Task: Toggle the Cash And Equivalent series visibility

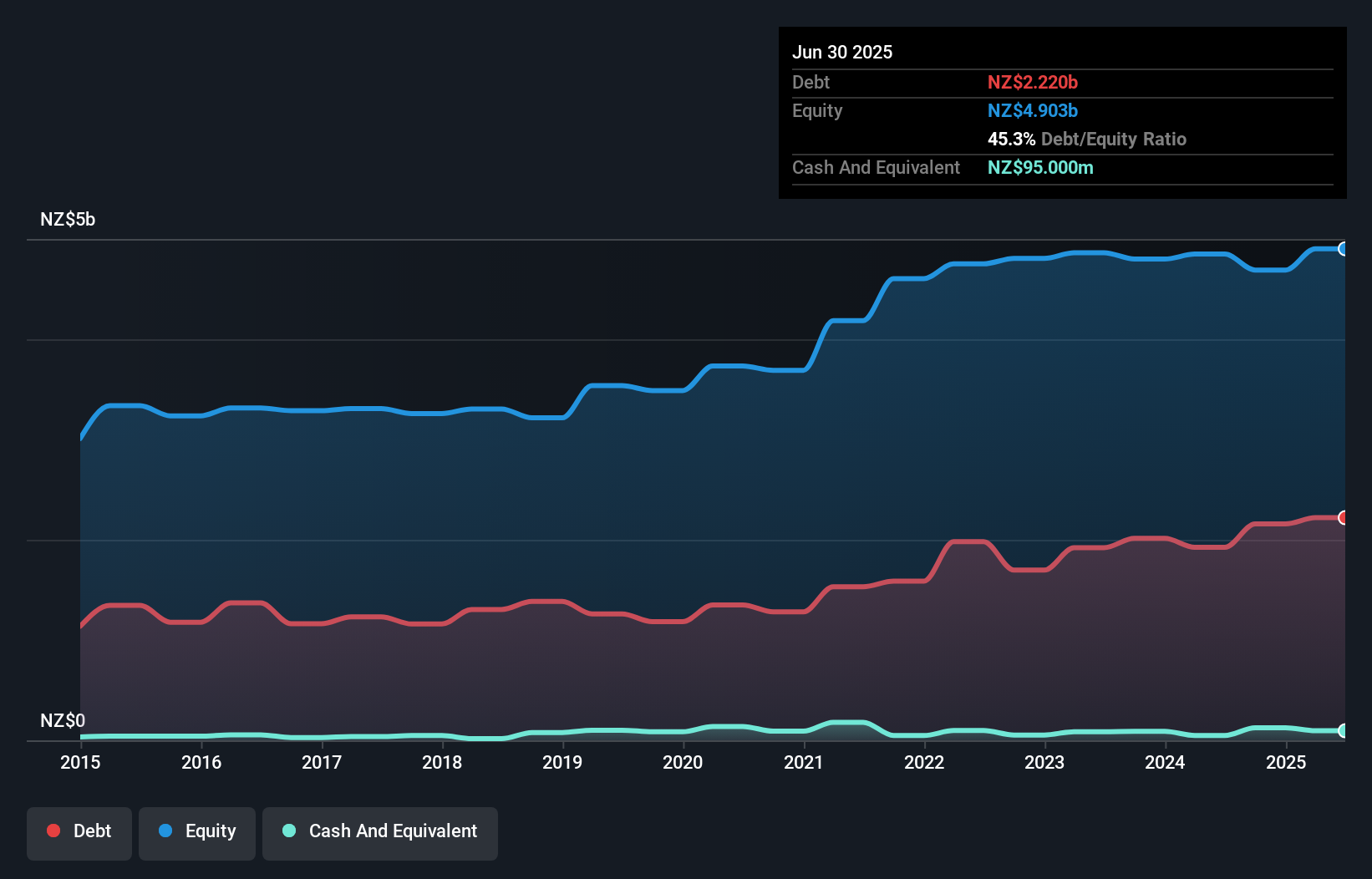Action: pos(380,831)
